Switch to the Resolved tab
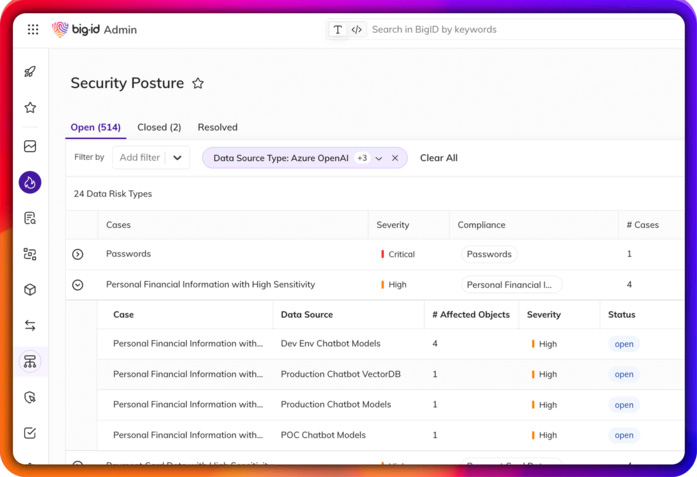The width and height of the screenshot is (697, 477). coord(217,127)
